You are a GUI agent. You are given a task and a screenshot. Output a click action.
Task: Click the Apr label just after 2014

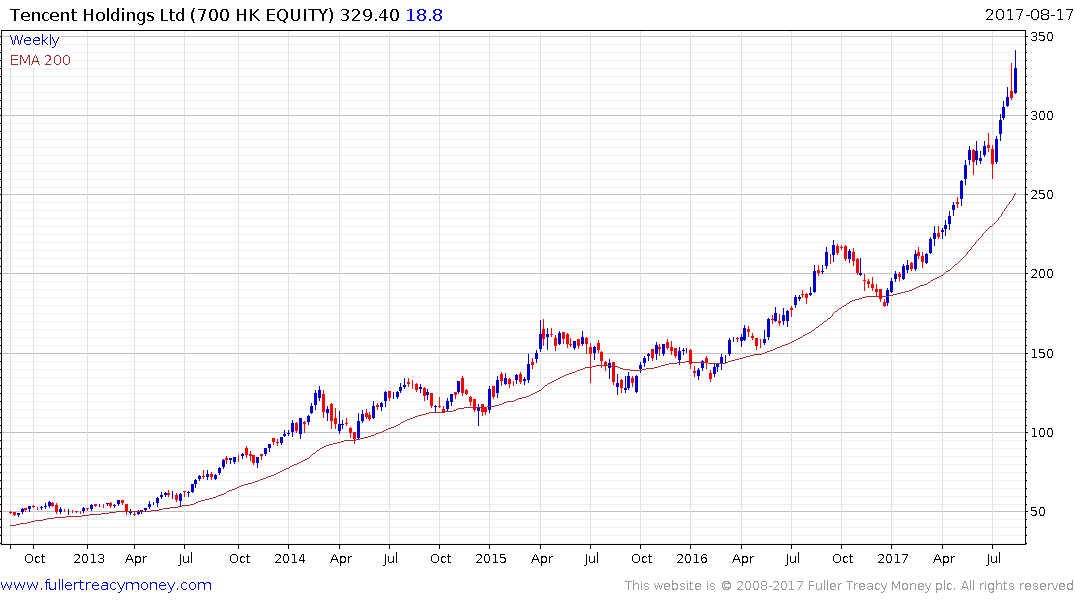341,559
